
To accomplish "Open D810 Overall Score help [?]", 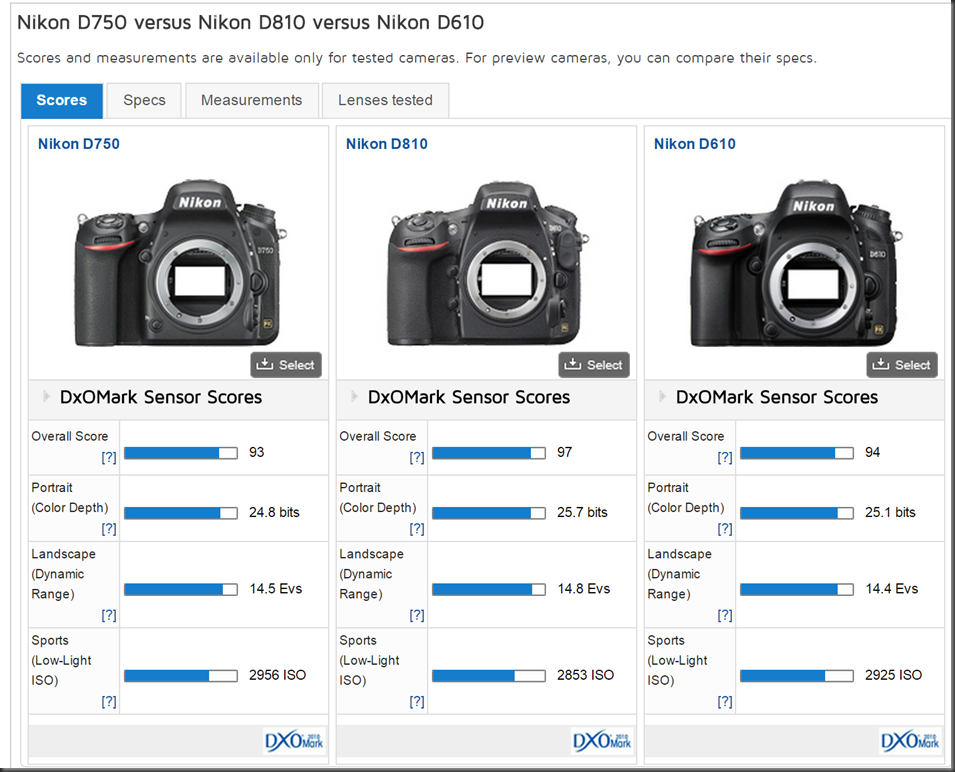I will tap(417, 457).
